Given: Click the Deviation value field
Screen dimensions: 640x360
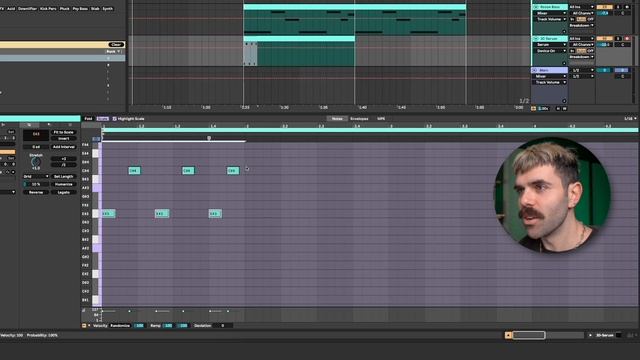Looking at the screenshot, I should (222, 326).
